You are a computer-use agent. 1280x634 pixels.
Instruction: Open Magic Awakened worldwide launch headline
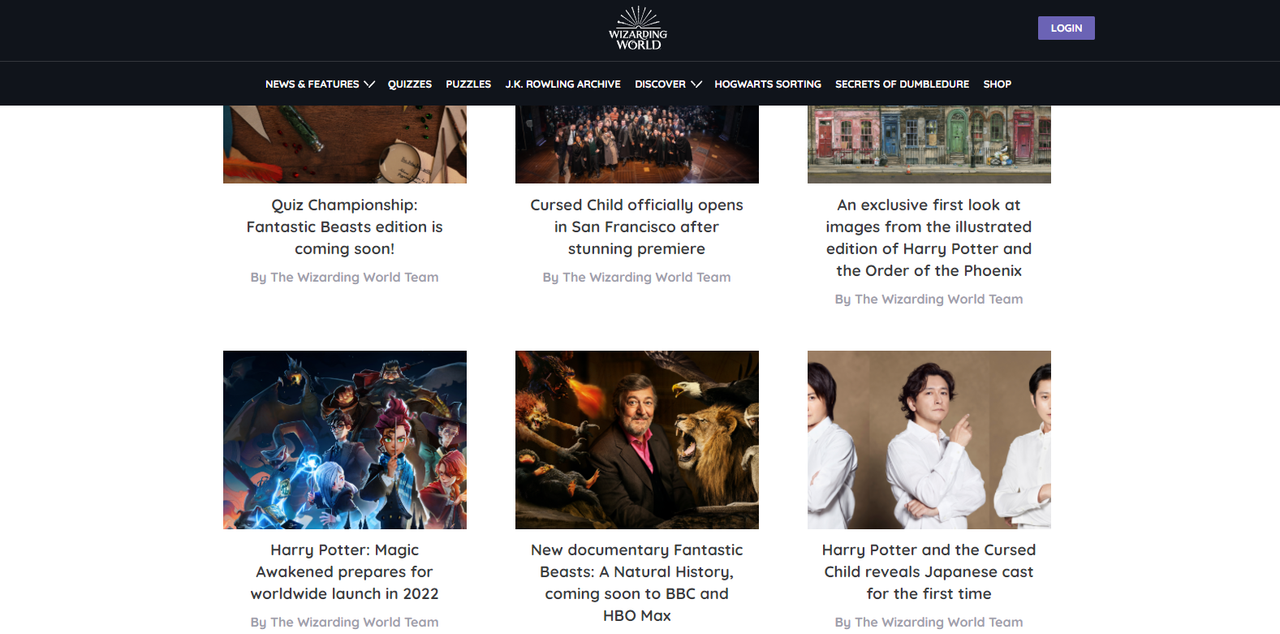pos(345,572)
